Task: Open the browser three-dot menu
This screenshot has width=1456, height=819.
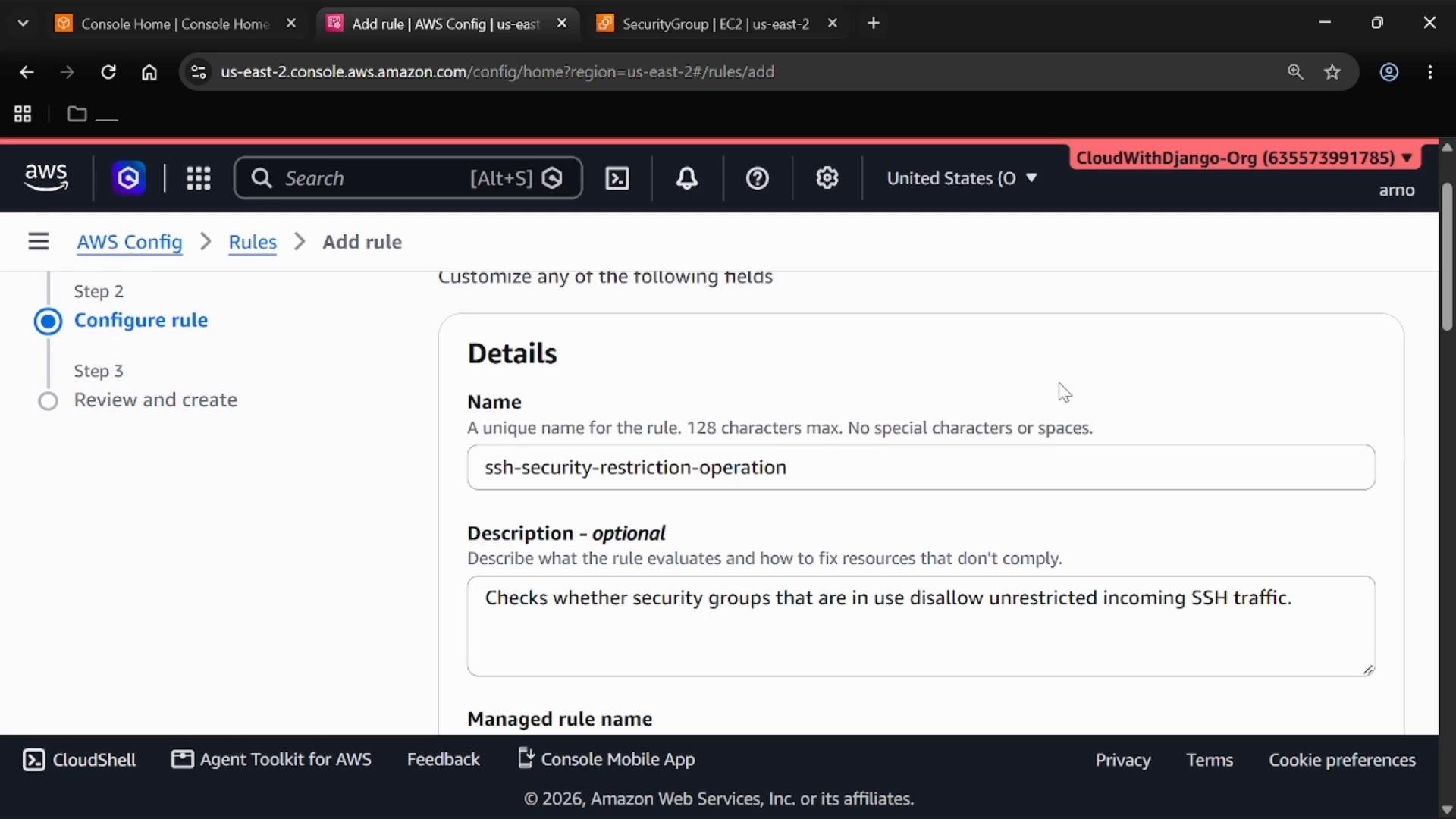Action: tap(1430, 72)
